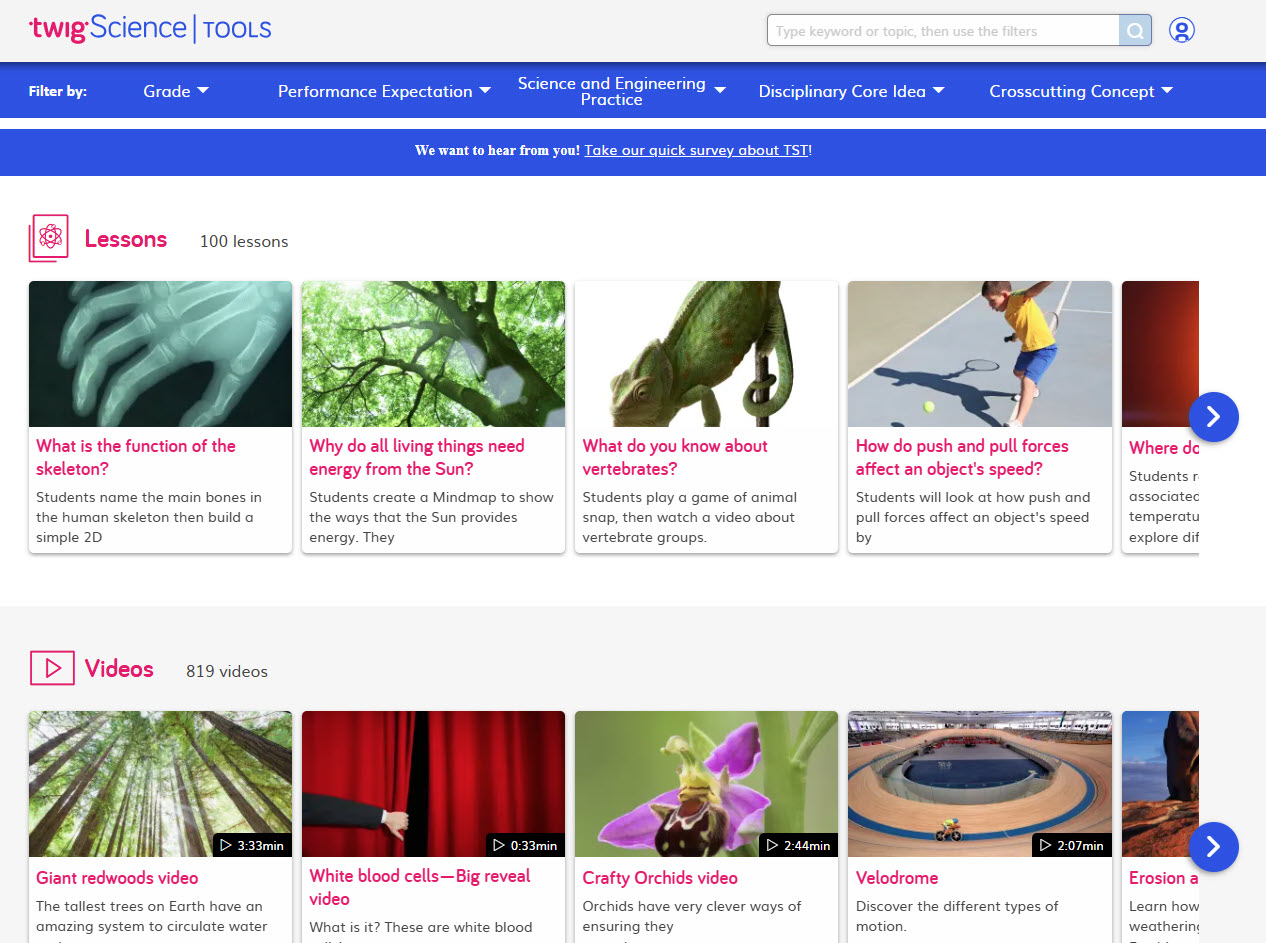1266x943 pixels.
Task: Expand the Crosscutting Concept filter
Action: pos(1080,91)
